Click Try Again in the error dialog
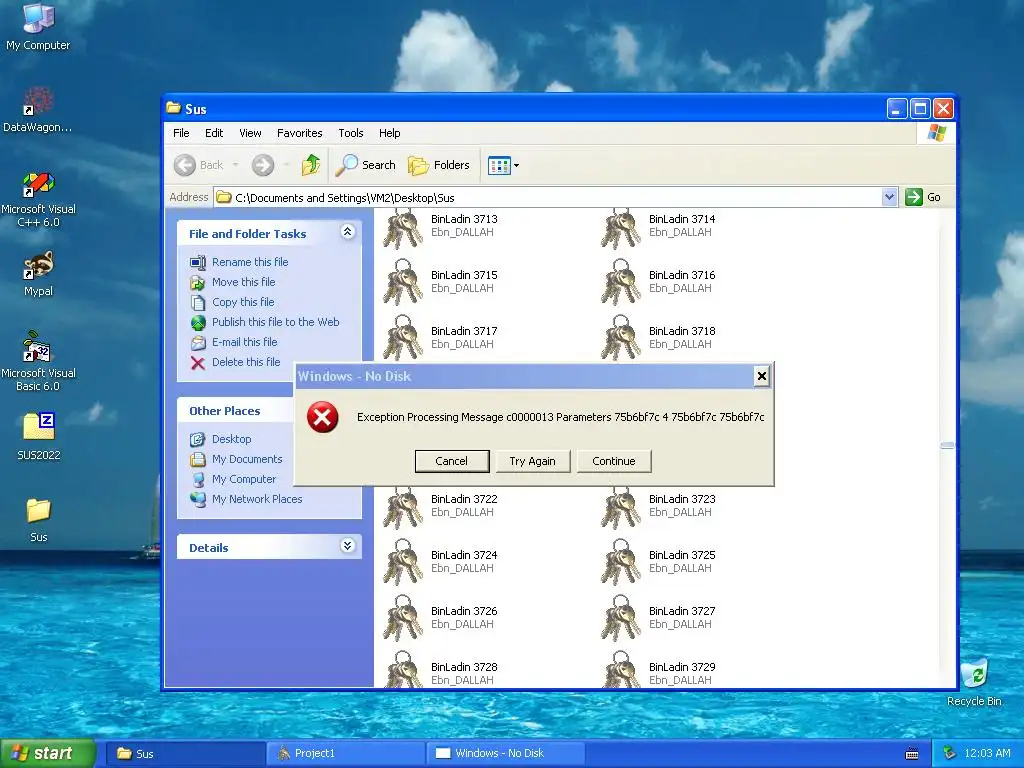This screenshot has height=768, width=1024. click(532, 461)
